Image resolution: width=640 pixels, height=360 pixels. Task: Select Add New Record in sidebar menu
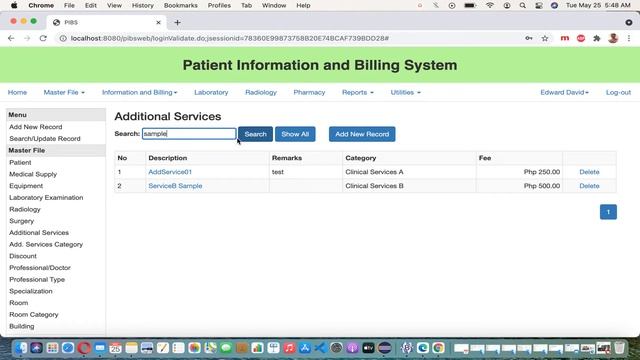point(36,127)
